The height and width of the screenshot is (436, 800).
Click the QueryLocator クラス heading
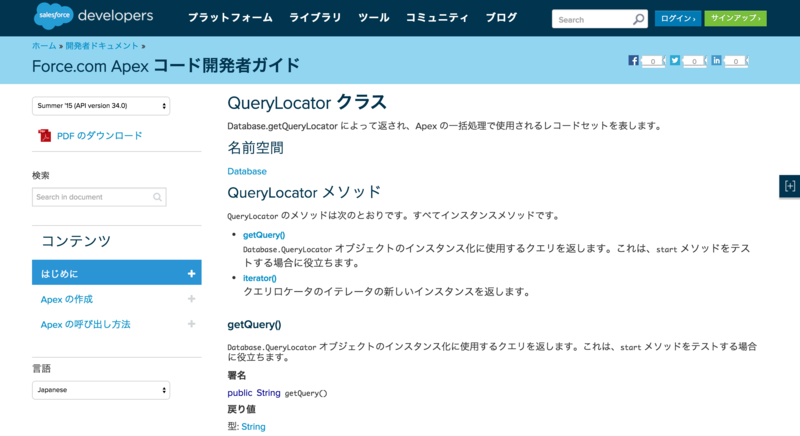(307, 102)
